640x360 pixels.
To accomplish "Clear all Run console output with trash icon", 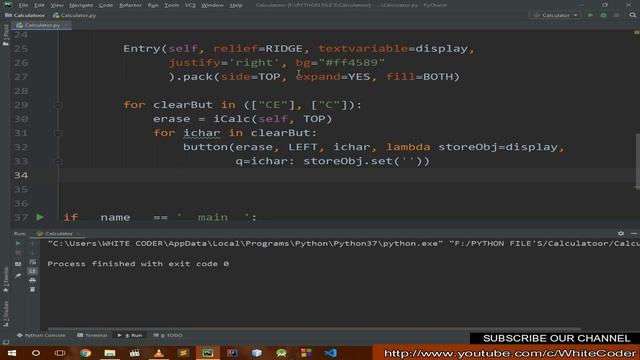I will pos(33,289).
